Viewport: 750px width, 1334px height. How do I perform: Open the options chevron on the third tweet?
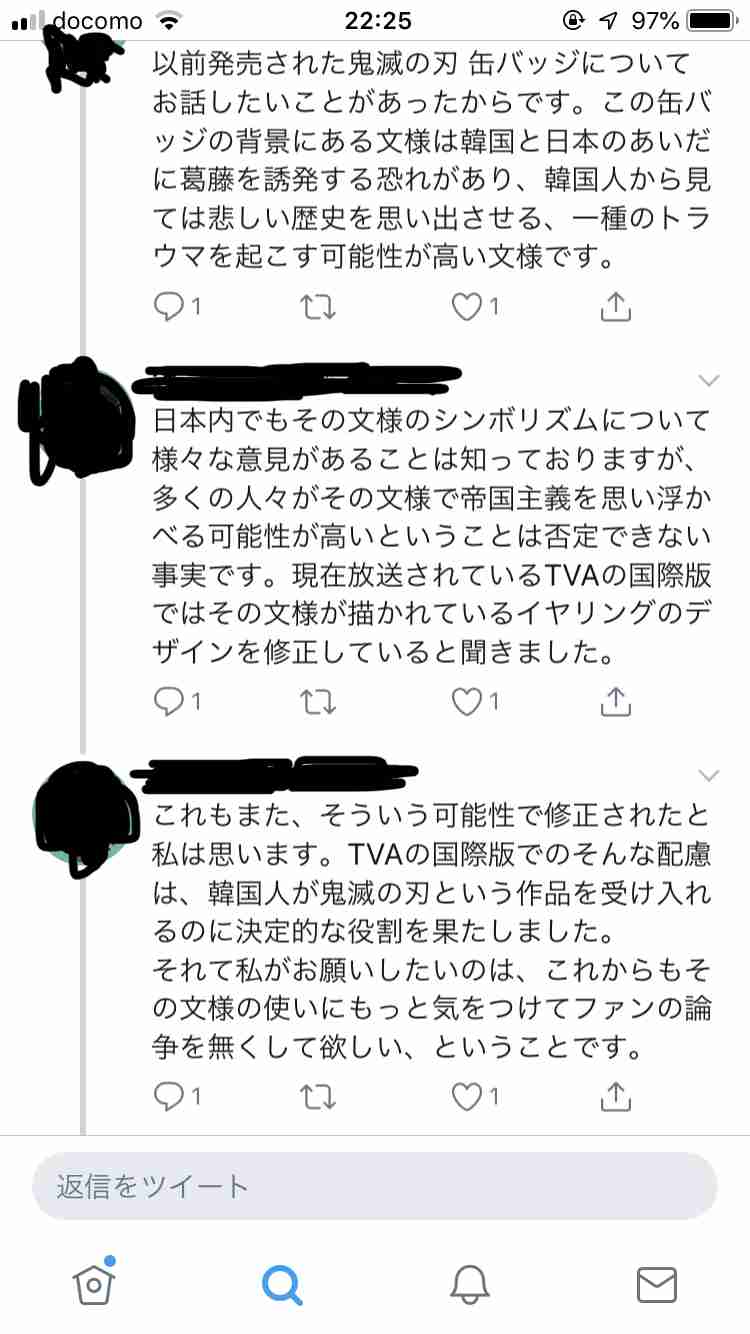[x=708, y=775]
